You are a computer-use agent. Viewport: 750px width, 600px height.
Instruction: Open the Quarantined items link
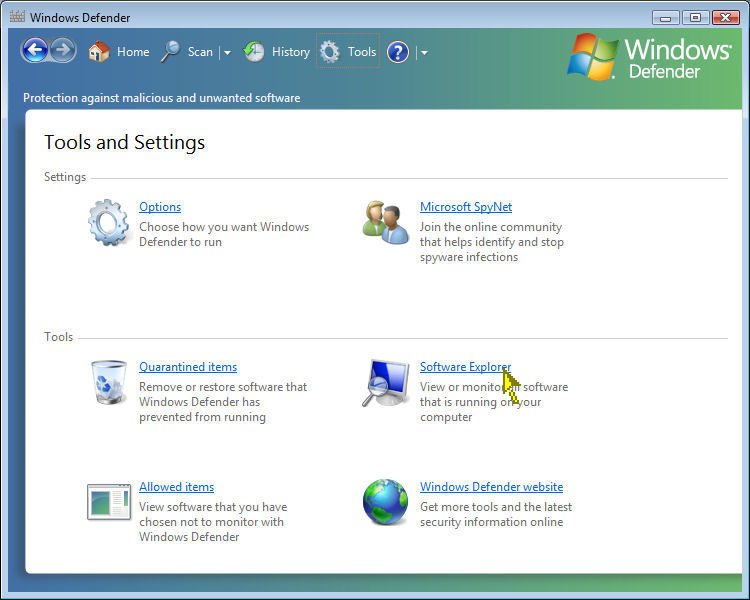[188, 367]
